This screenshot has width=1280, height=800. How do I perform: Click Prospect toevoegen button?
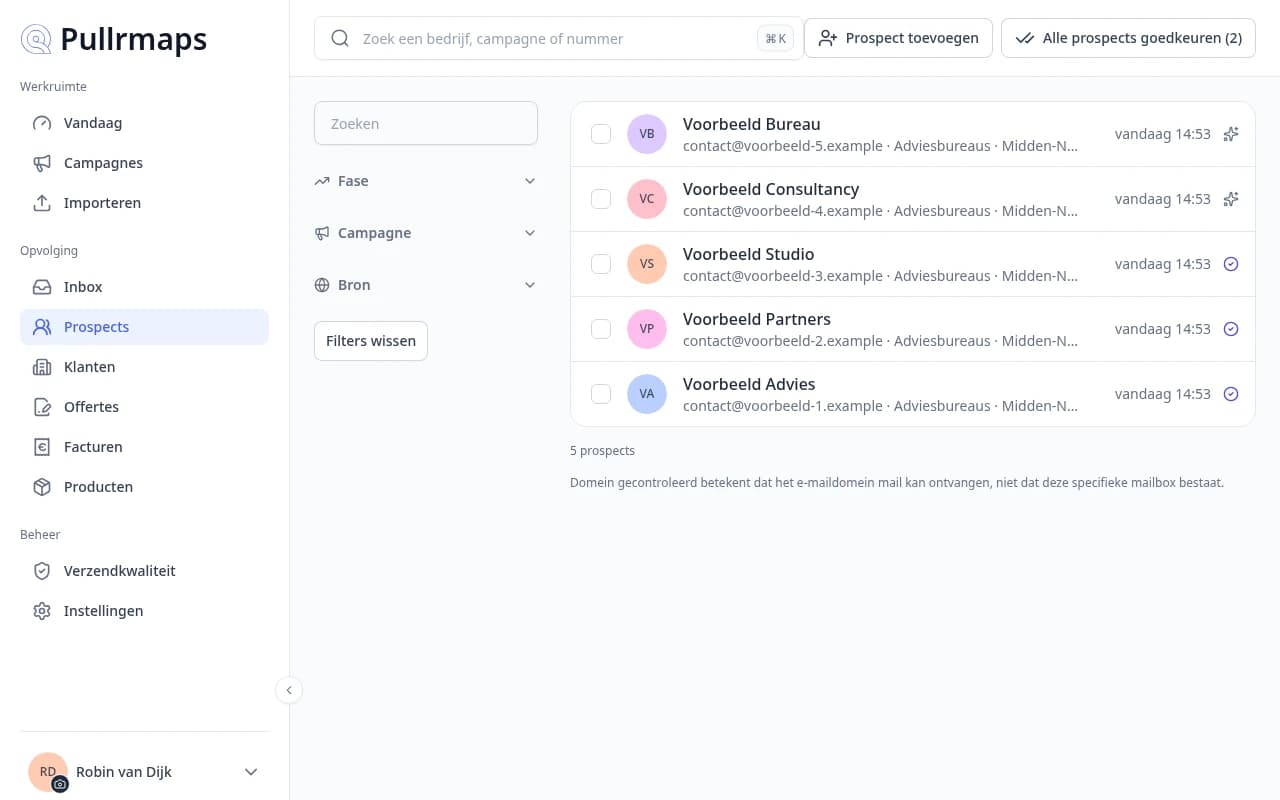click(x=898, y=38)
